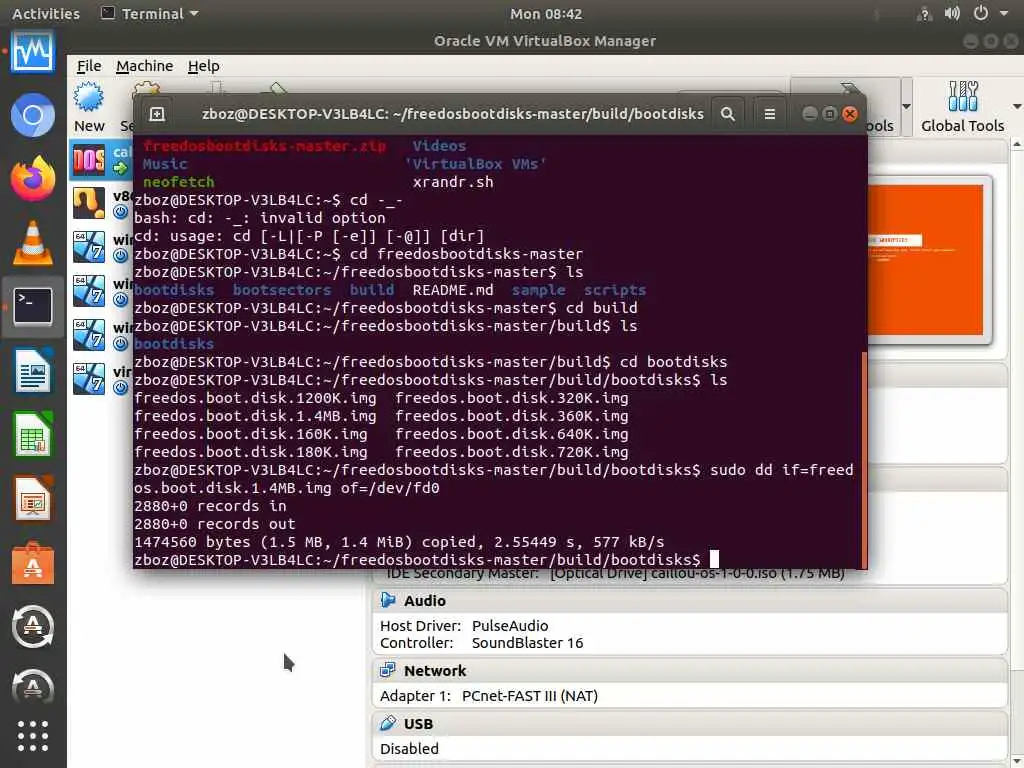Click 'bash: cd: -_: invalid option' line

tap(259, 218)
